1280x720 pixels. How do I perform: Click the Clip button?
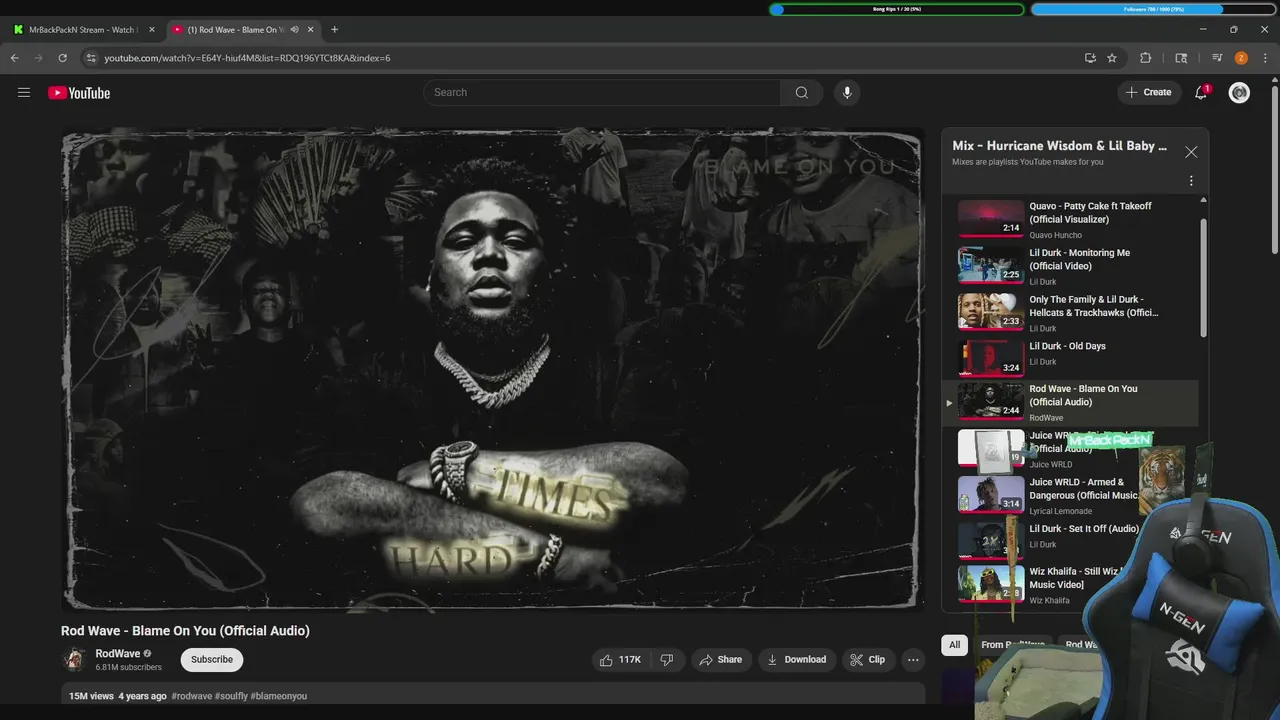pos(867,660)
